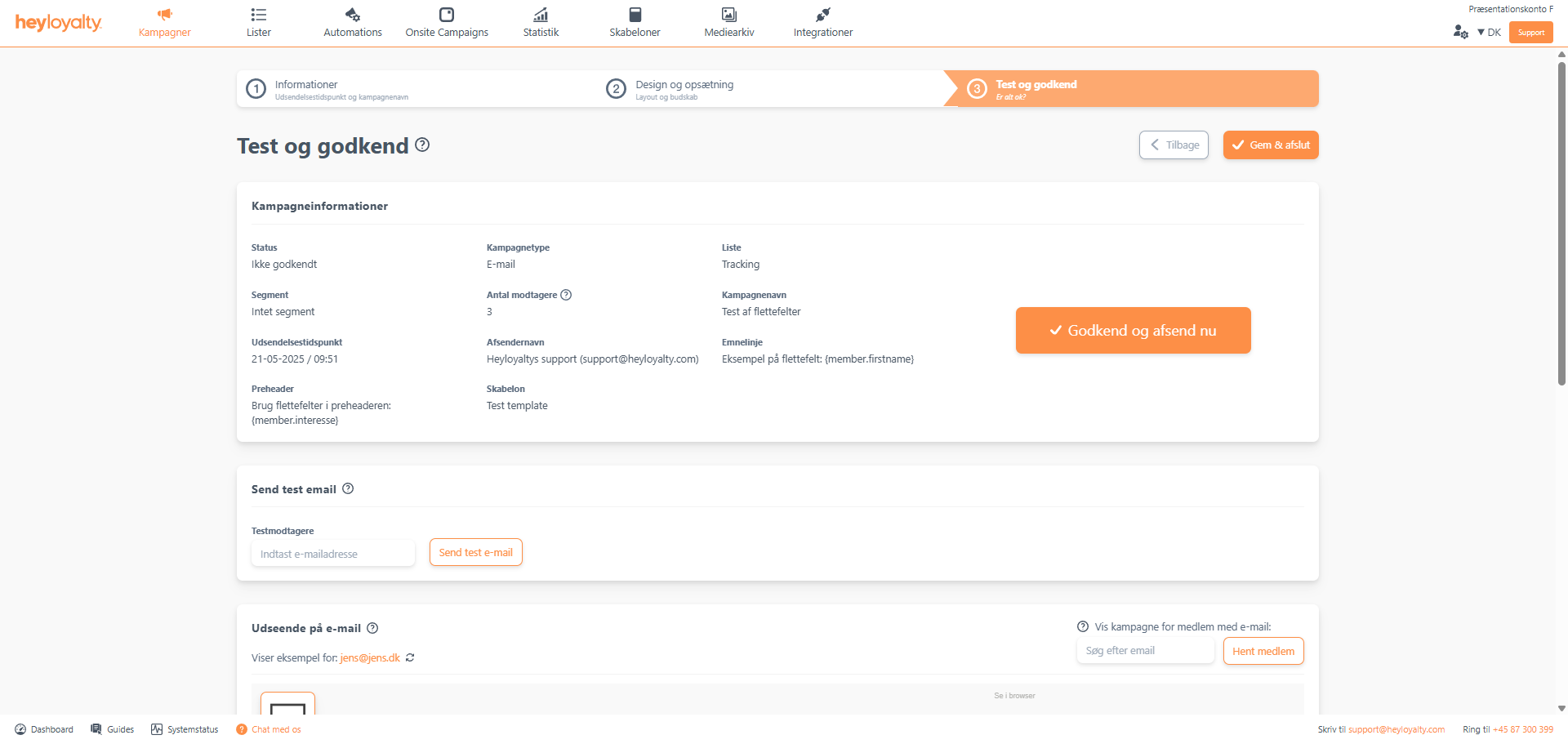Viewport: 1568px width, 744px height.
Task: Send the test e-mail
Action: click(x=475, y=553)
